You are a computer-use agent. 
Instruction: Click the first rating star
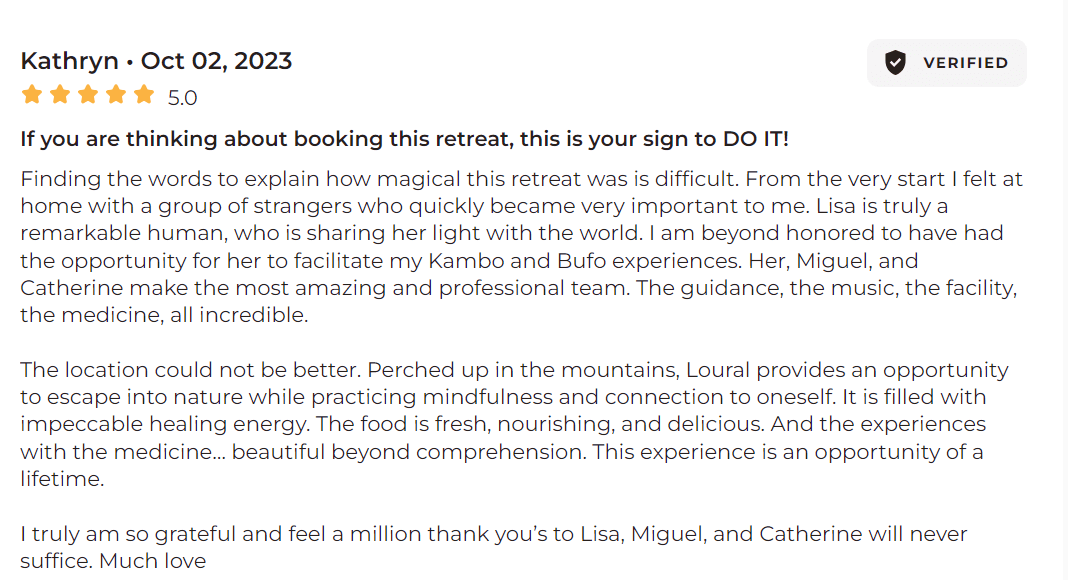pos(31,96)
